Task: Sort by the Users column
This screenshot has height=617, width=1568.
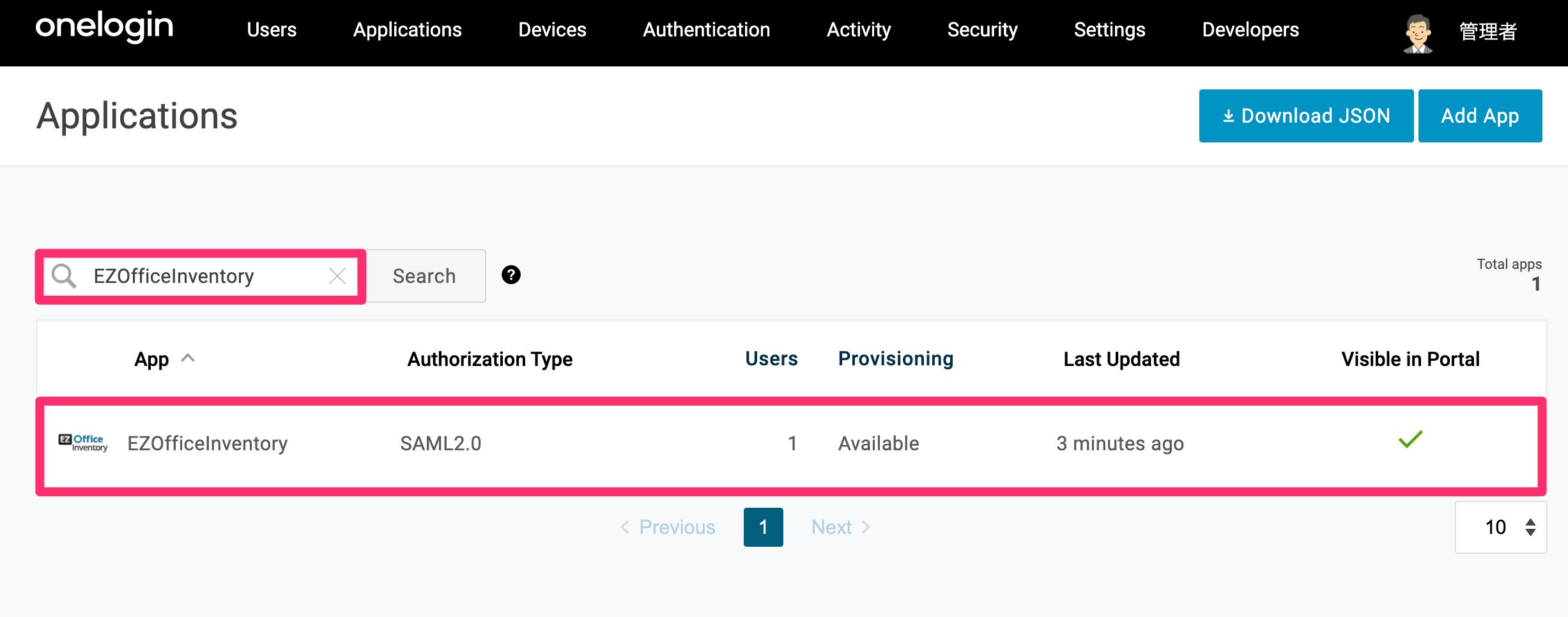Action: point(771,359)
